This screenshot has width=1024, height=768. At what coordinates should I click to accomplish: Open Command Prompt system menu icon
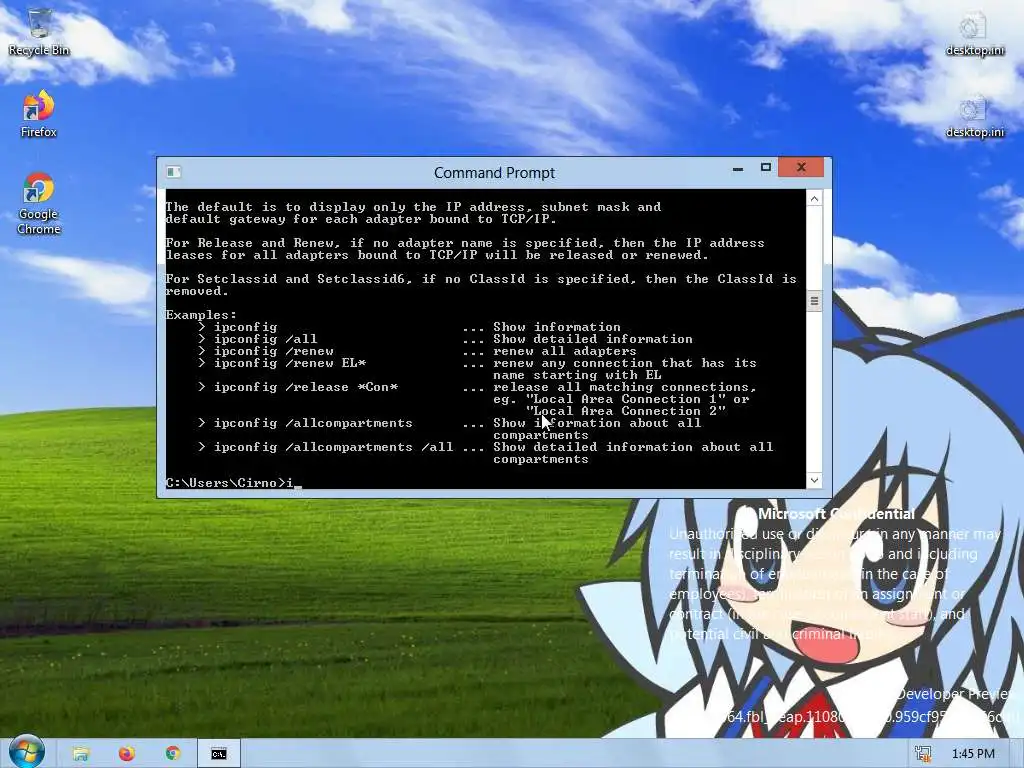click(x=173, y=172)
